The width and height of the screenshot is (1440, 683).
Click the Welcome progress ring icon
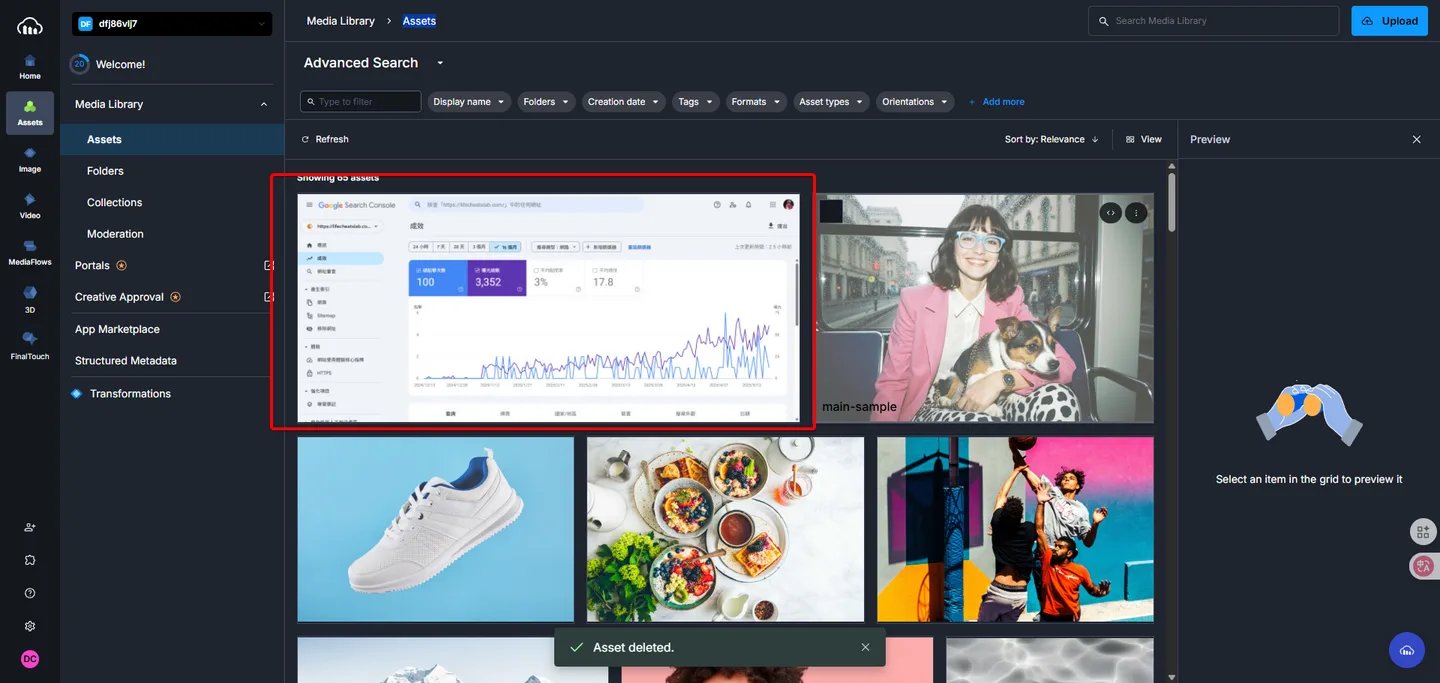click(79, 64)
